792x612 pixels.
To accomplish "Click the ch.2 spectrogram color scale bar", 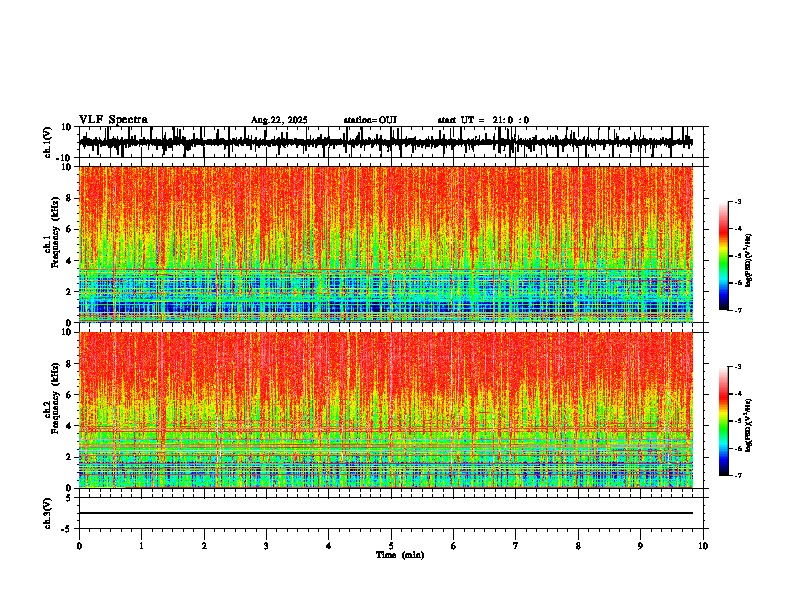I will (723, 421).
